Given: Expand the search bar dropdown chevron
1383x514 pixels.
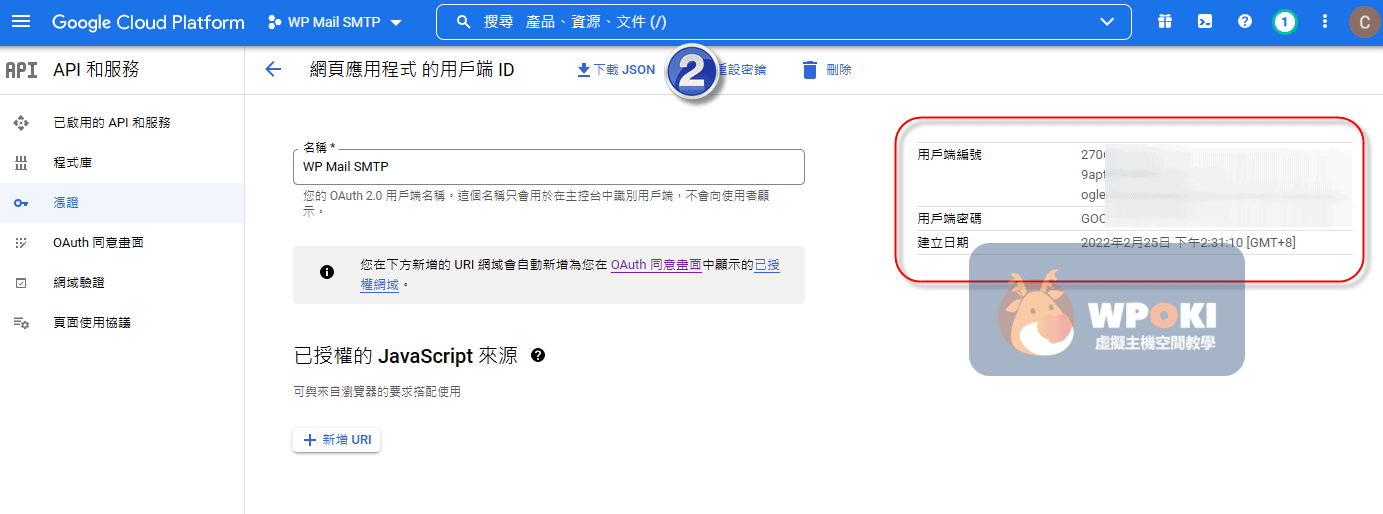Looking at the screenshot, I should 1106,21.
